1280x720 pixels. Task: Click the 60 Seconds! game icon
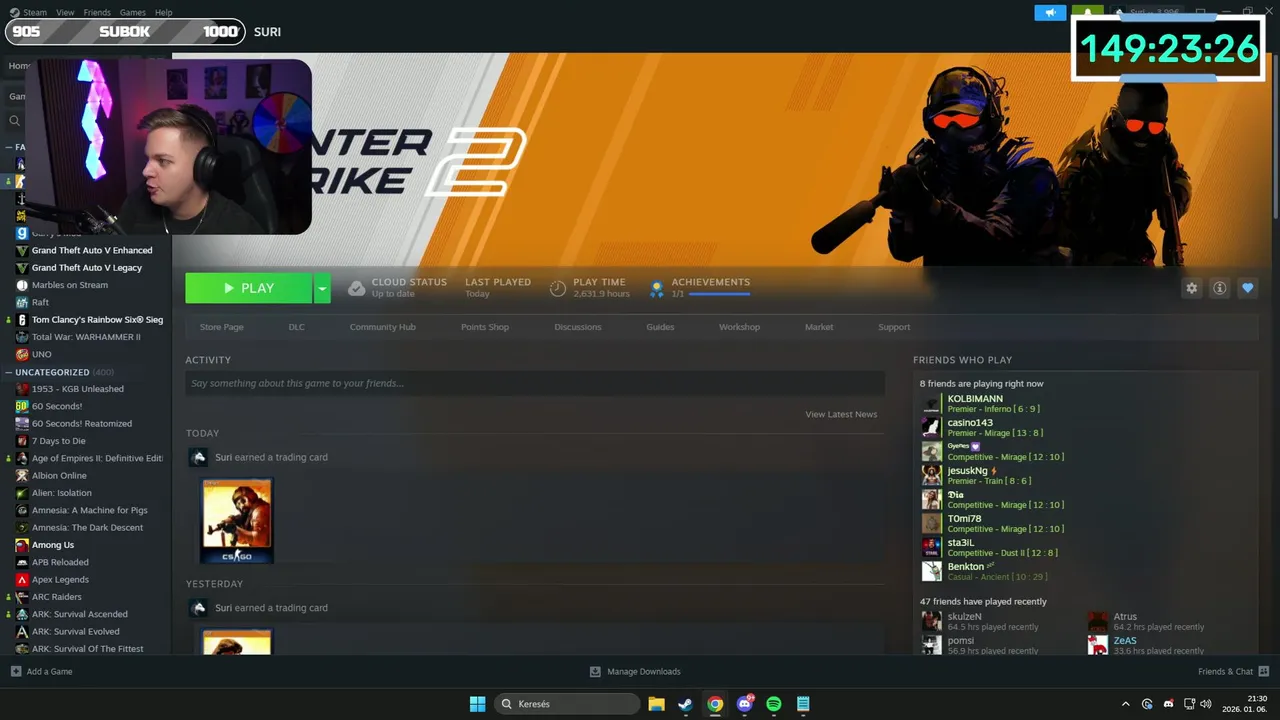pos(22,406)
